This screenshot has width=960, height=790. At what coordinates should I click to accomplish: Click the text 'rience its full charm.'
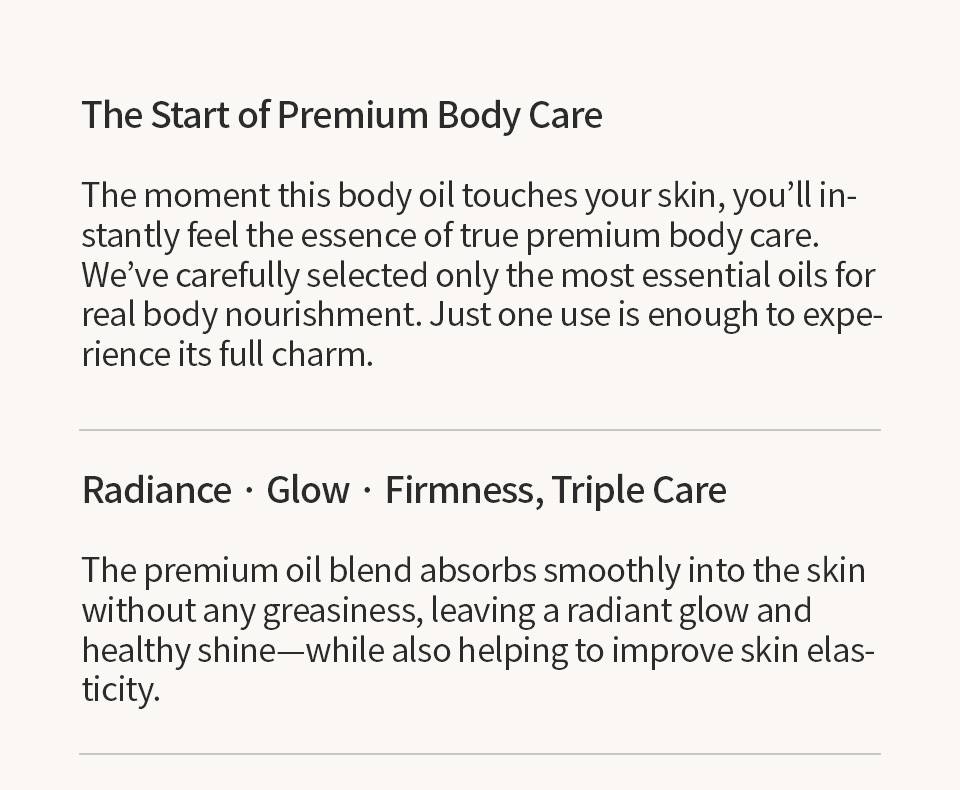pos(227,355)
